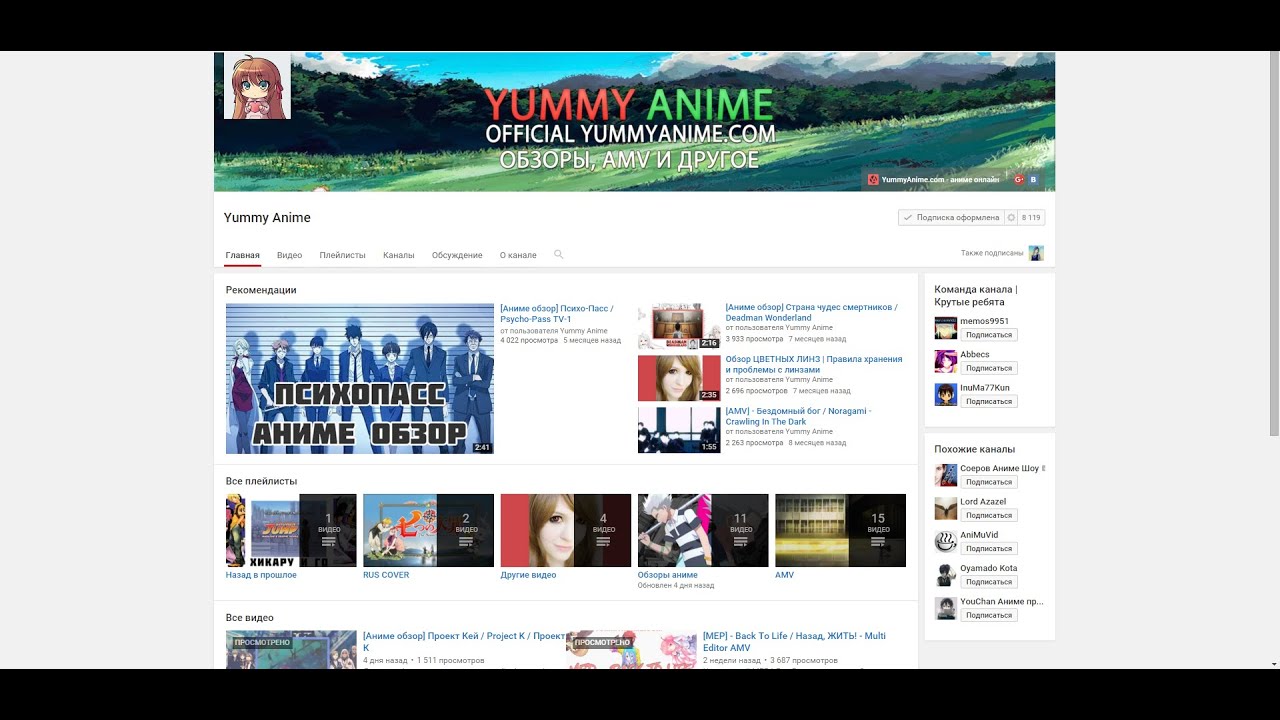Click the channel search magnifier icon
The image size is (1280, 720).
559,255
